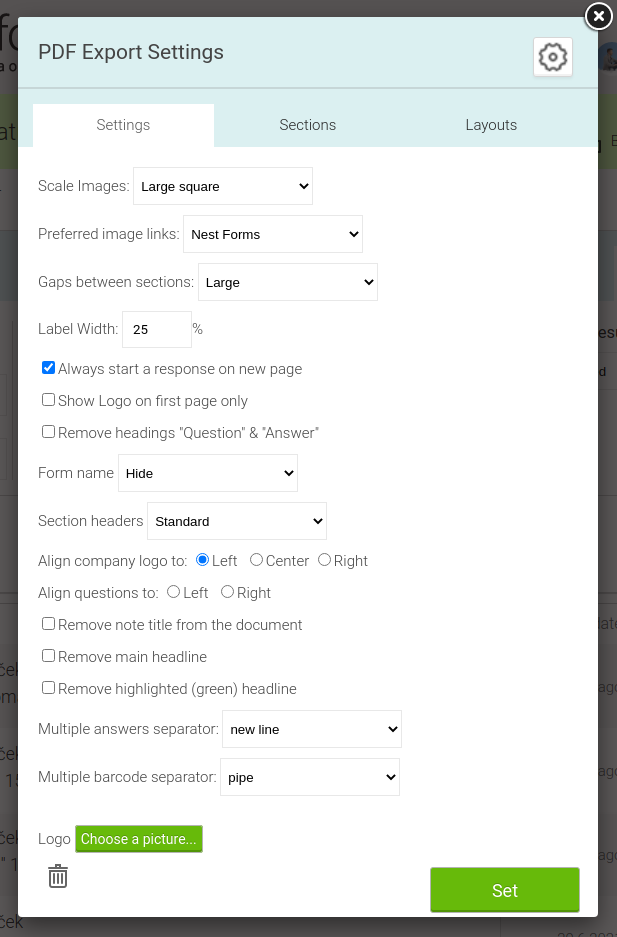The image size is (617, 937).
Task: Open the Multiple barcode separator dropdown
Action: [x=310, y=777]
